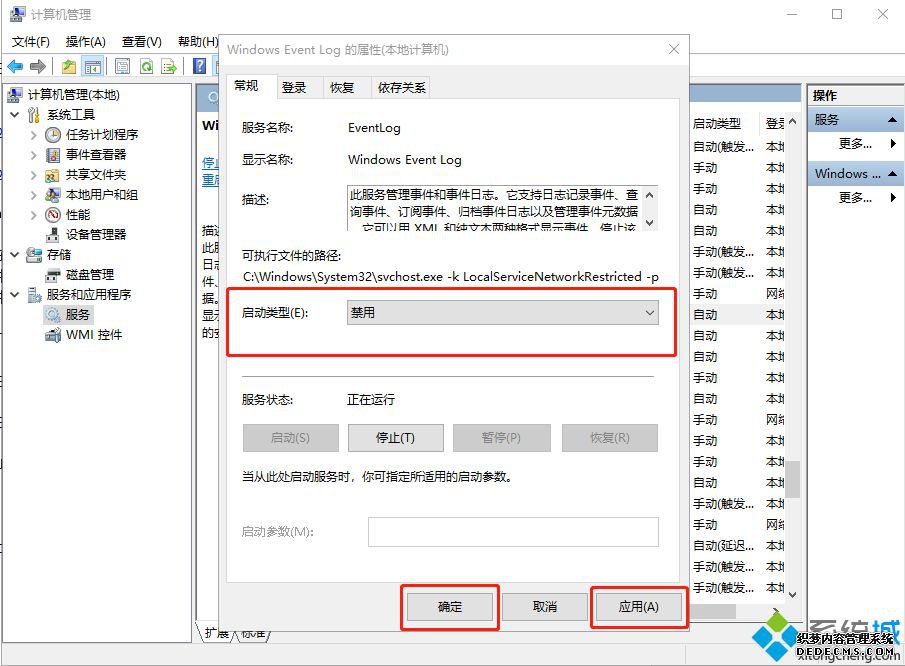Open the 文件(F) menu
905x666 pixels.
coord(31,42)
